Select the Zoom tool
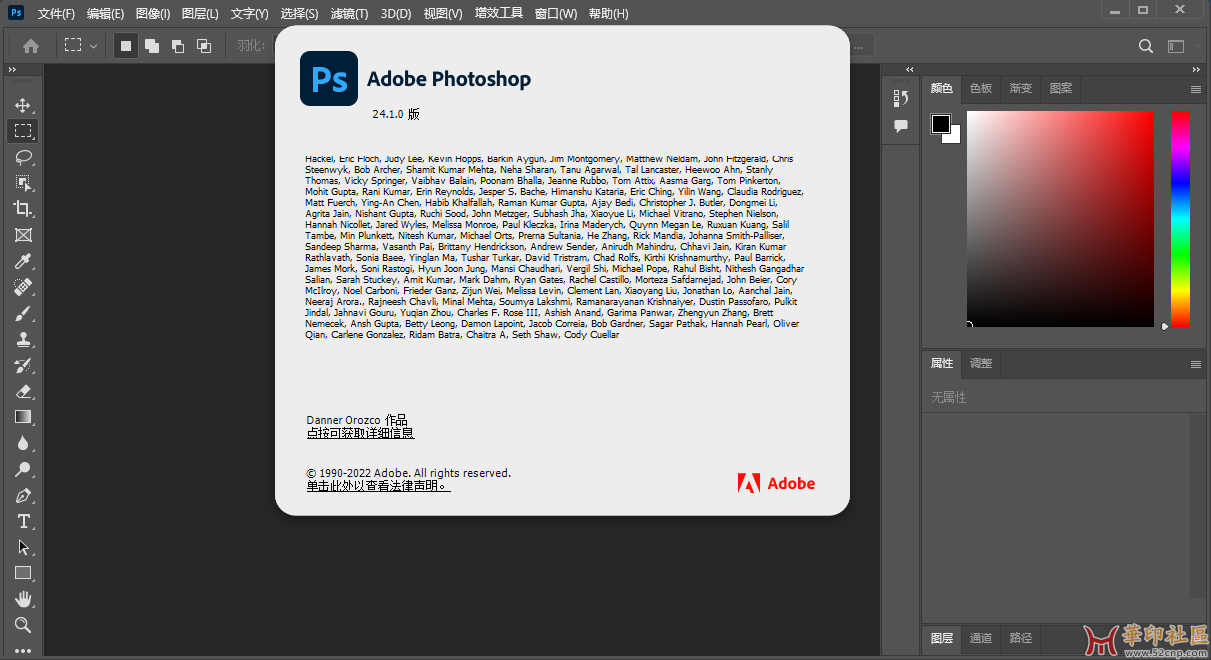 (x=22, y=625)
